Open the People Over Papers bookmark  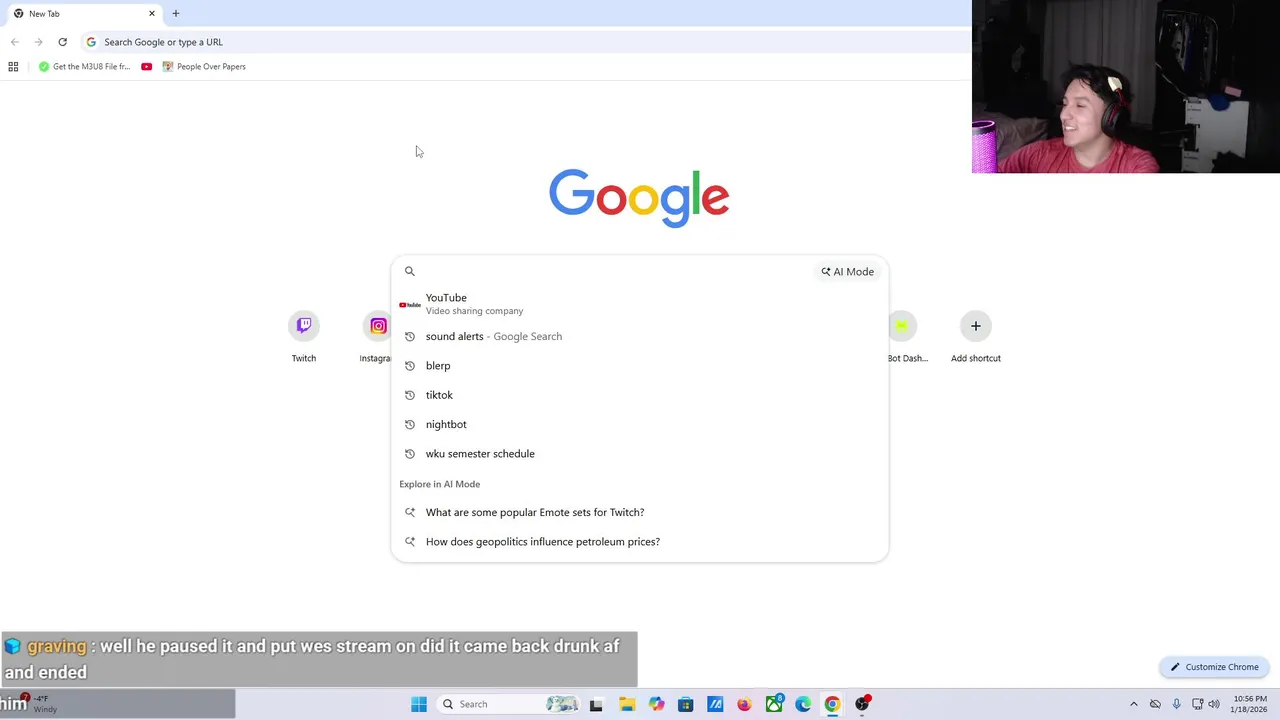click(204, 66)
